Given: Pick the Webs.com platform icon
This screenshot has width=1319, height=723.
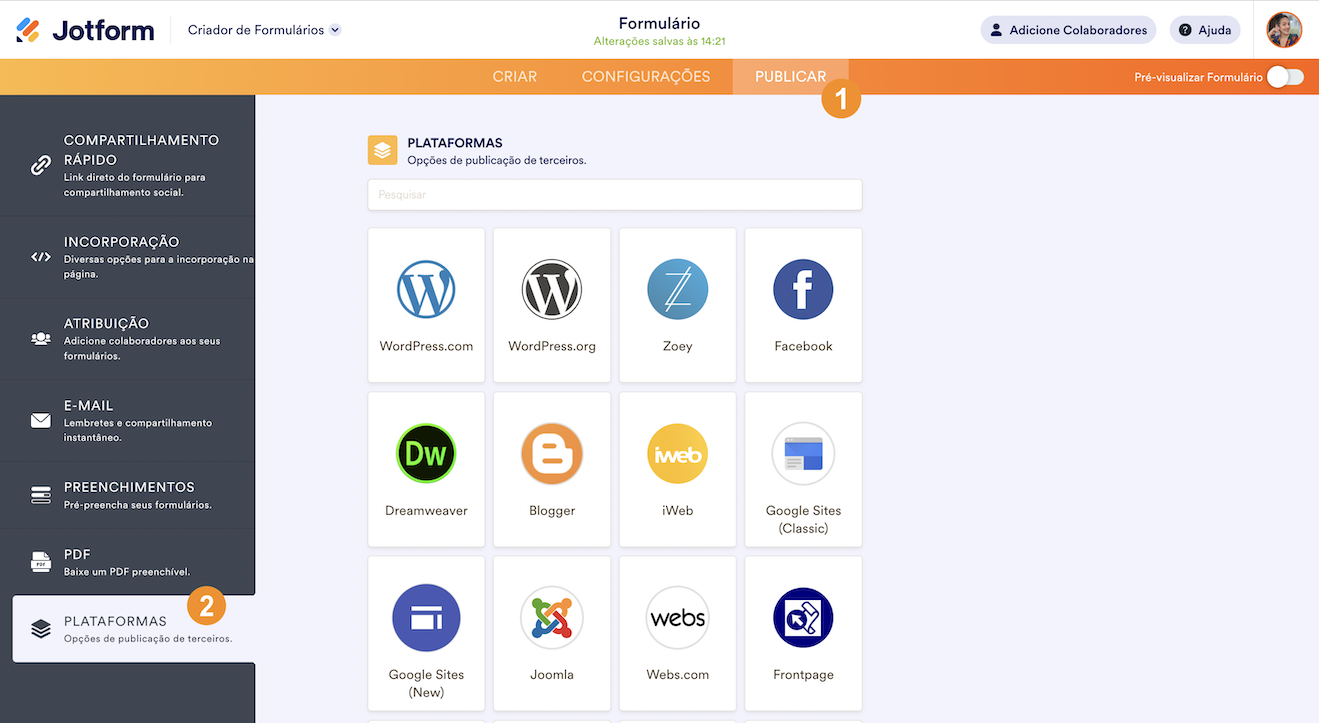Looking at the screenshot, I should click(x=678, y=618).
